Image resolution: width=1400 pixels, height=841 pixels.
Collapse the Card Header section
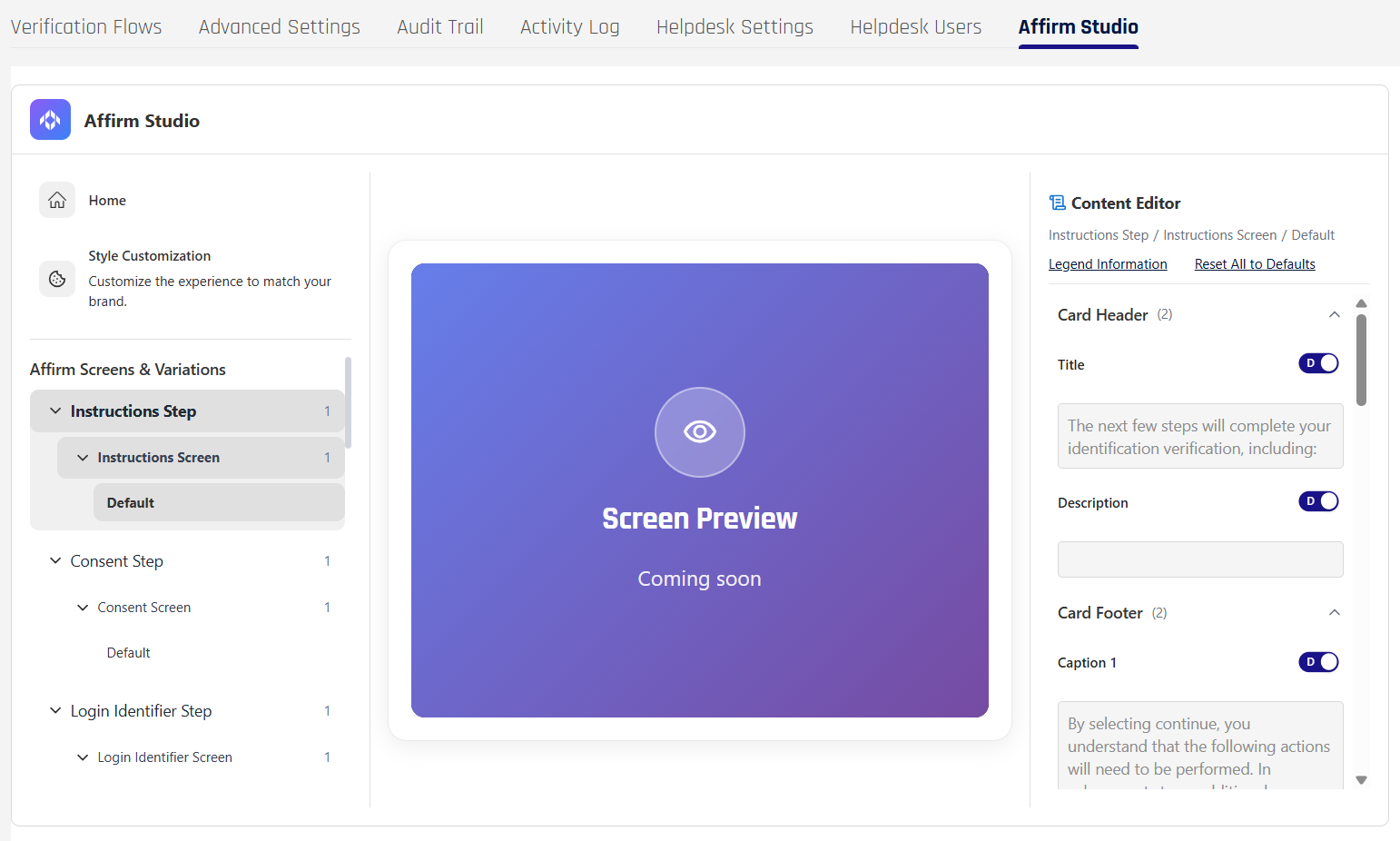click(1334, 315)
